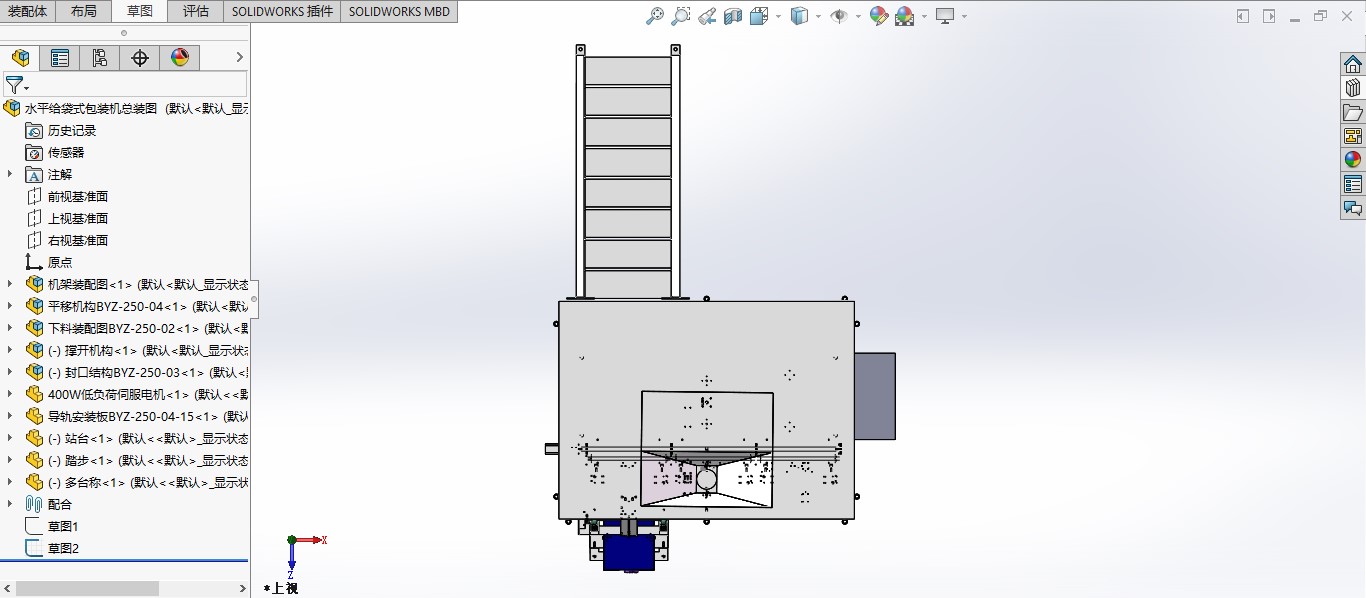This screenshot has width=1366, height=598.
Task: Click the View Settings monitor icon
Action: [945, 16]
